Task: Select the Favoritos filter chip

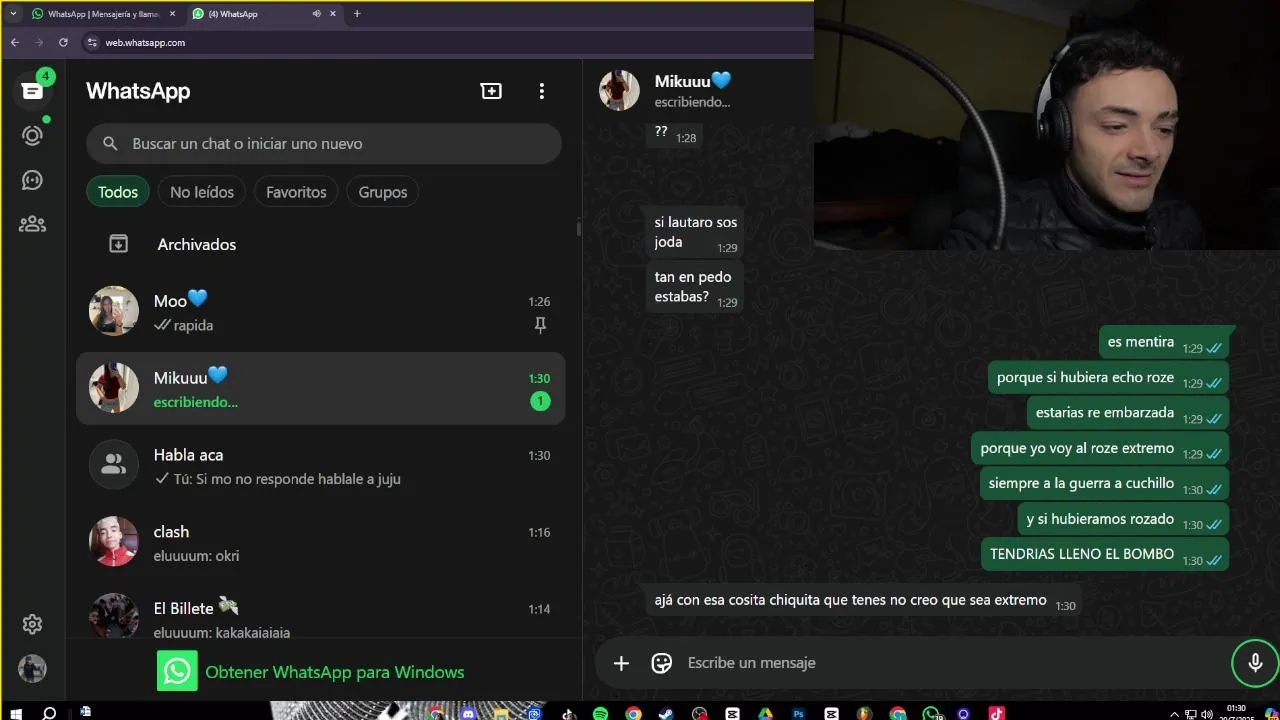Action: click(x=296, y=192)
